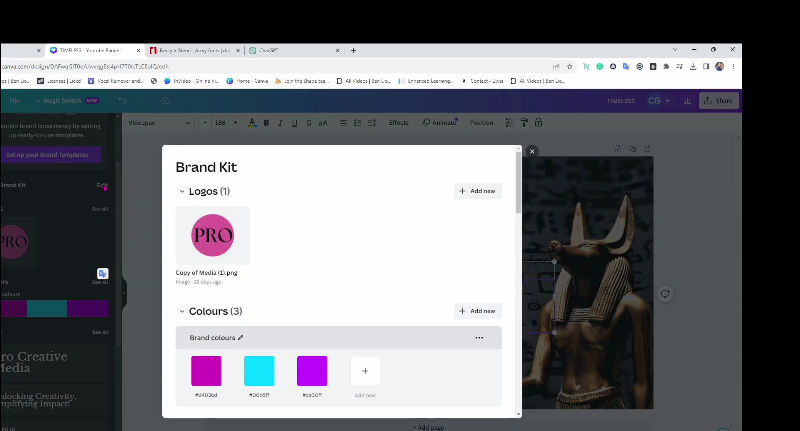Open the Home - Canva bookmark

click(247, 81)
